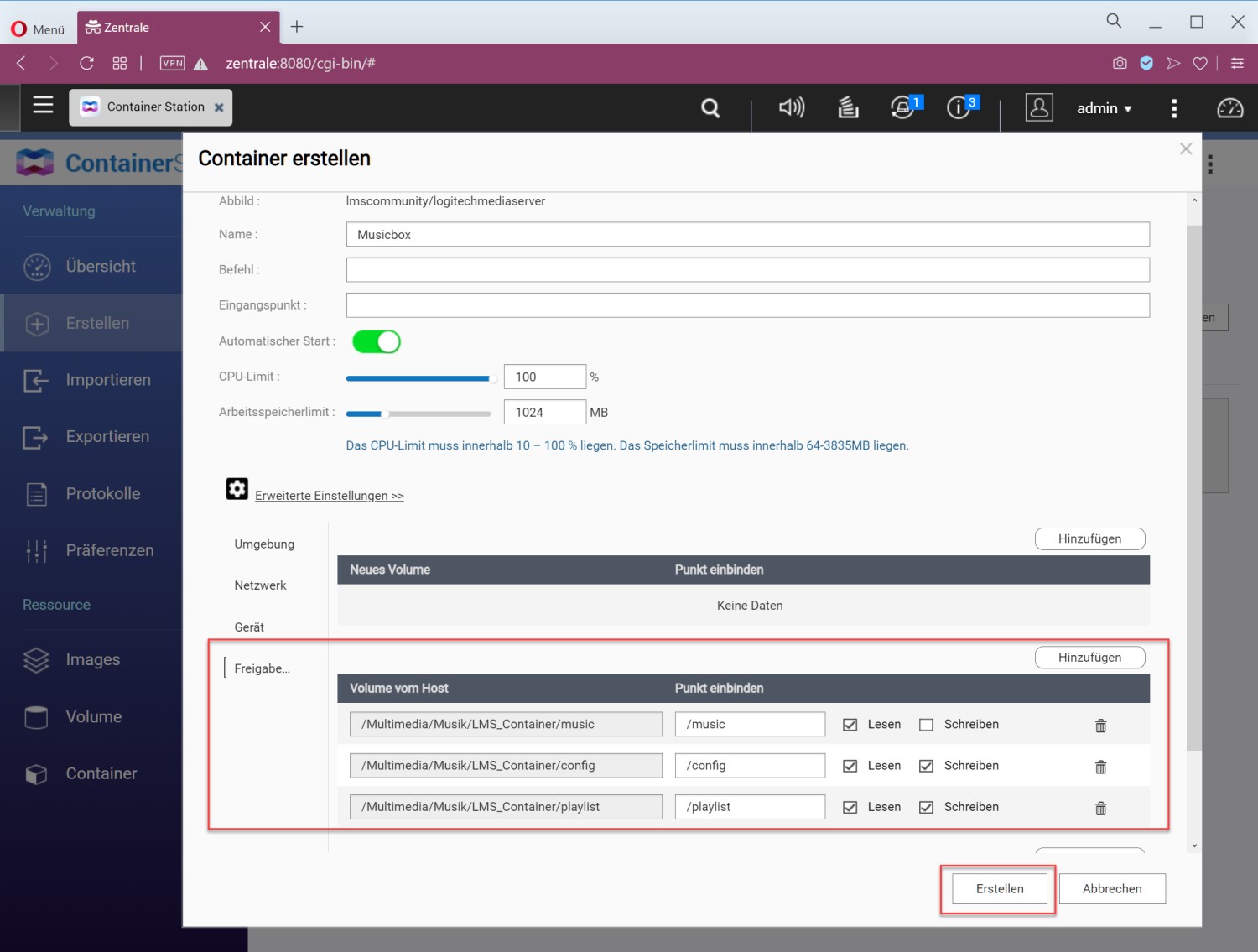Open the volume control speaker icon
Screen dimensions: 1258x952
[x=791, y=107]
